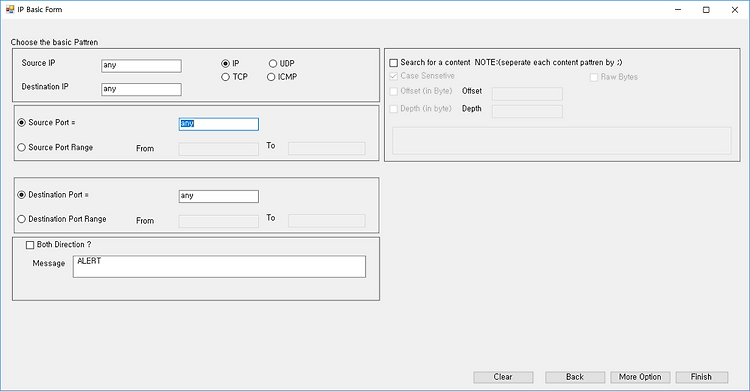Image resolution: width=750 pixels, height=391 pixels.
Task: Click the Back button
Action: tap(575, 377)
